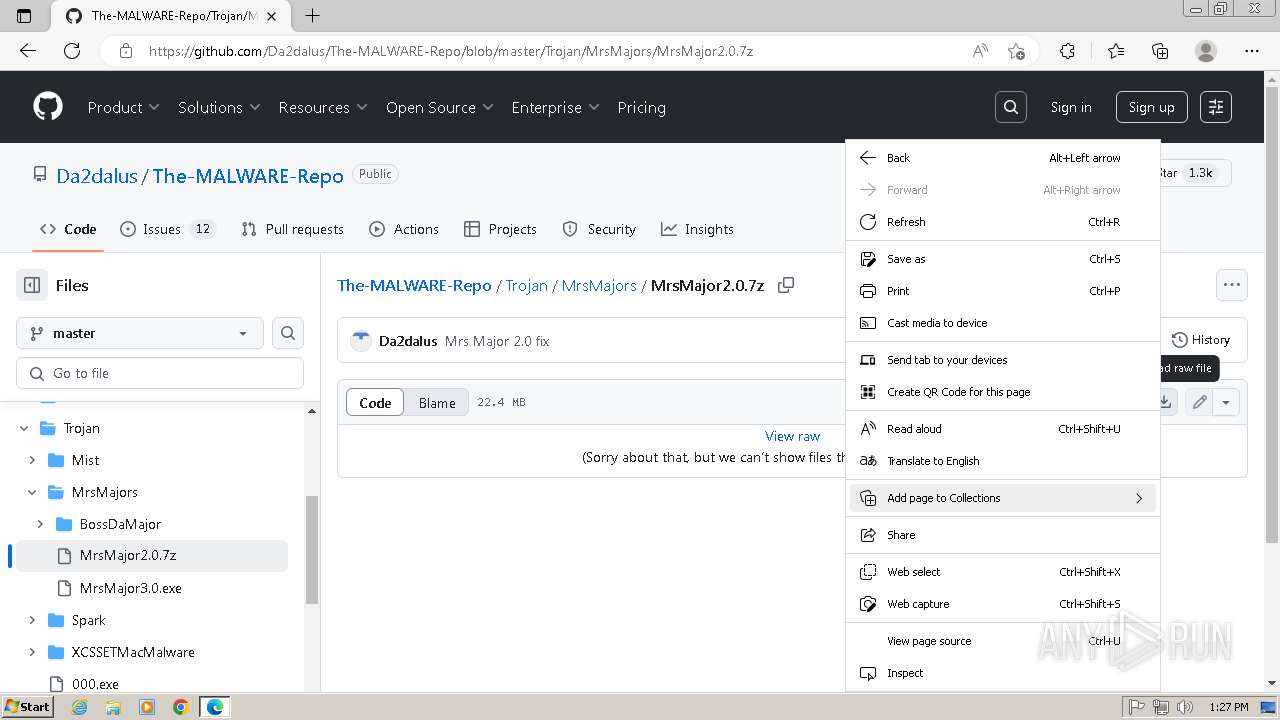Click the GitHub logo icon

(48, 107)
